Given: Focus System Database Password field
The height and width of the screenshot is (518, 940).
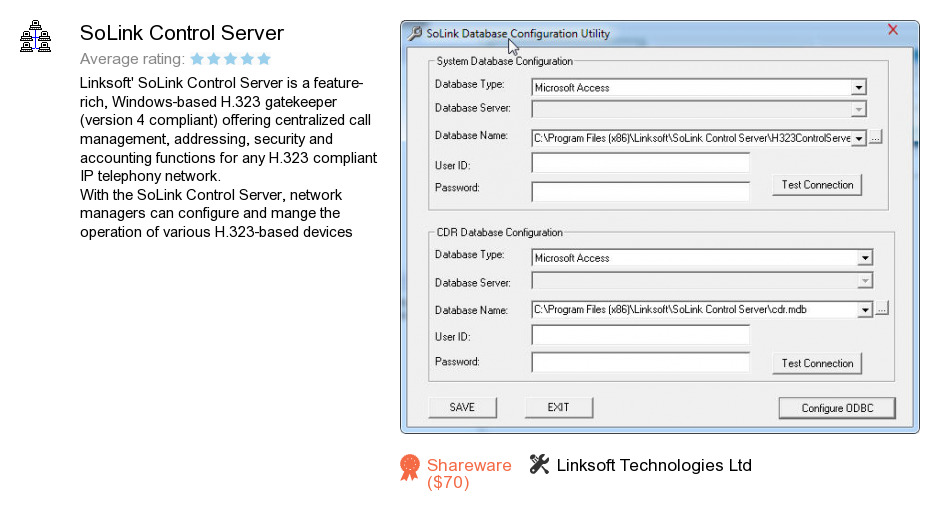Looking at the screenshot, I should [x=640, y=191].
